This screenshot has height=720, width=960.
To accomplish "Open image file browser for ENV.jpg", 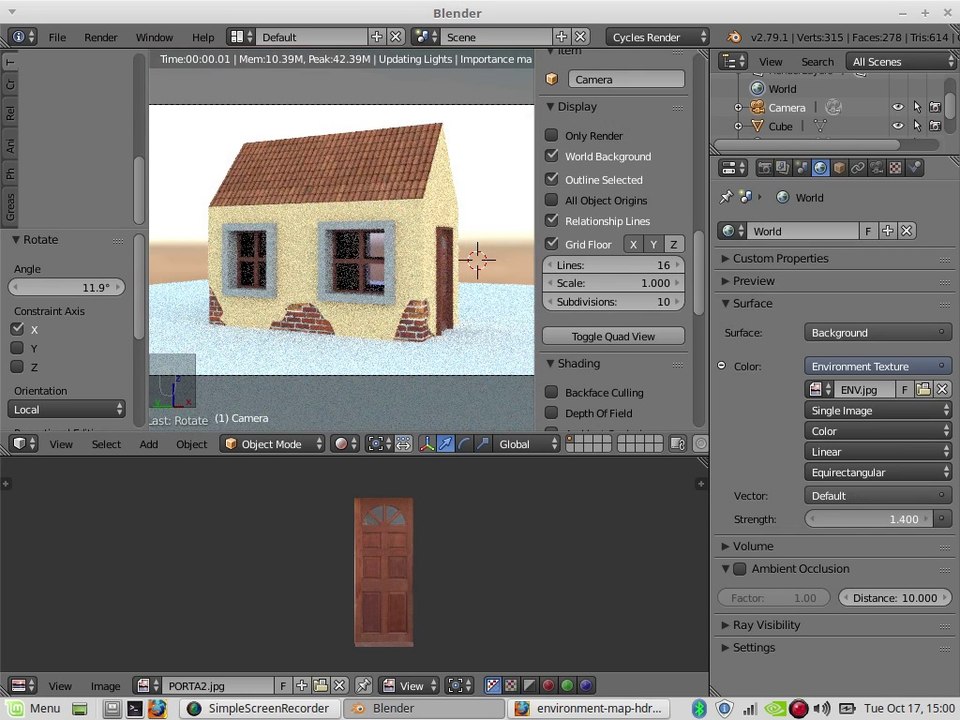I will (923, 389).
